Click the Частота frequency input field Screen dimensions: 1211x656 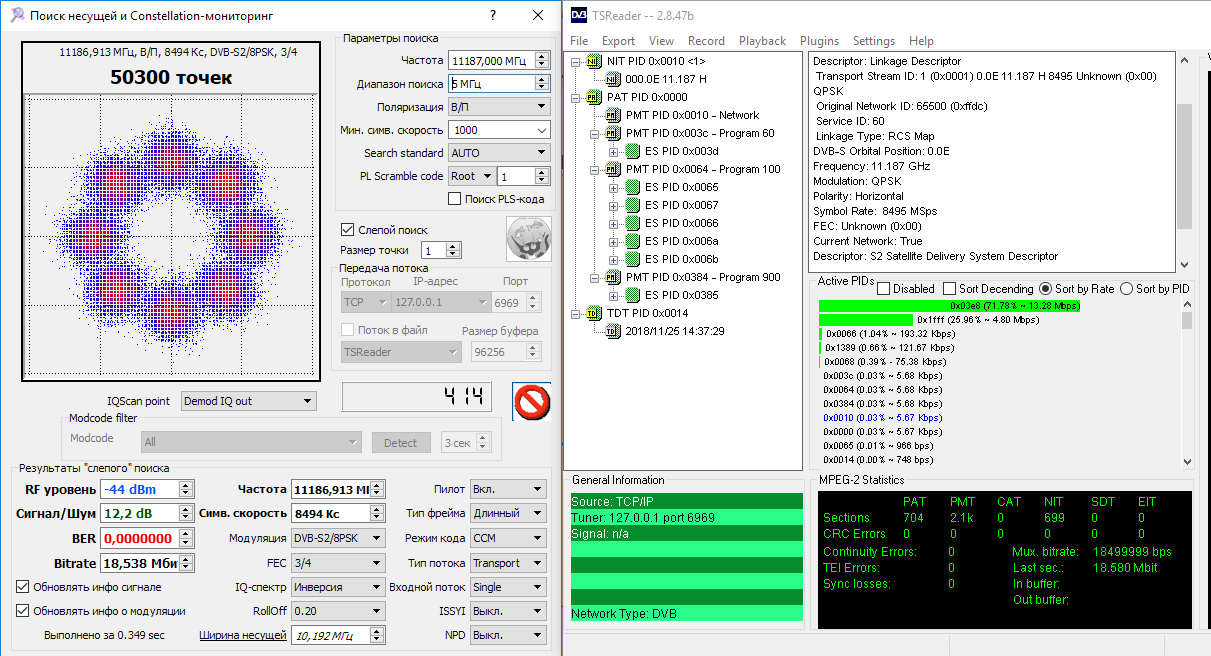(491, 60)
